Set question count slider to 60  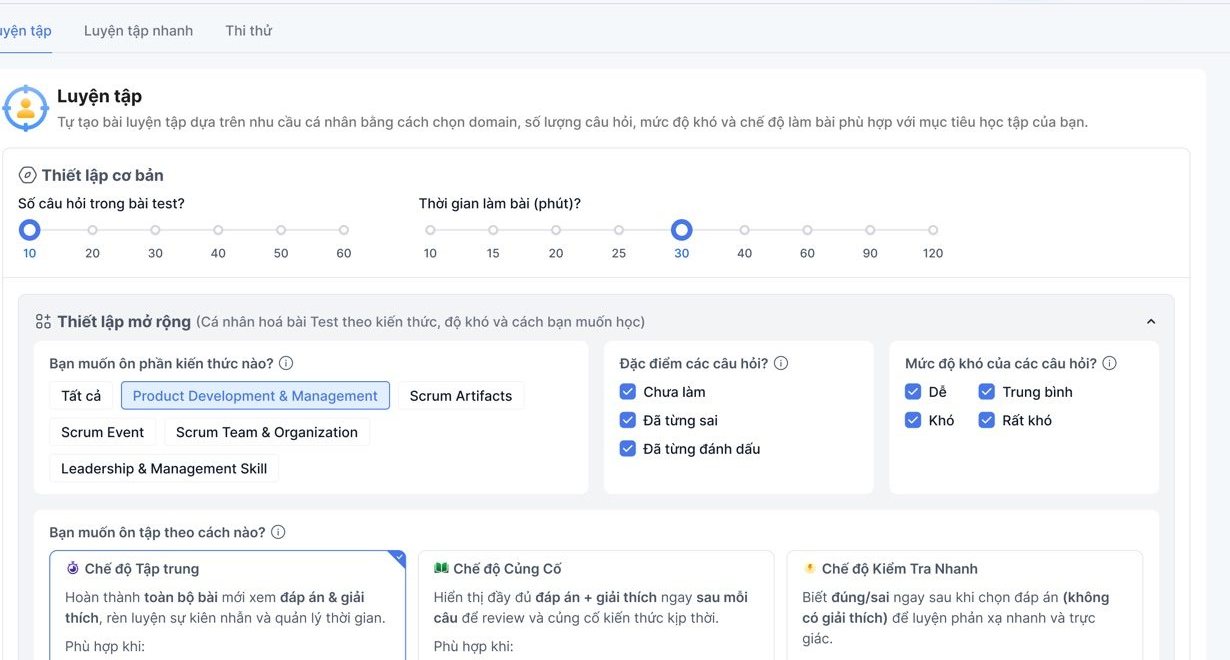[344, 230]
